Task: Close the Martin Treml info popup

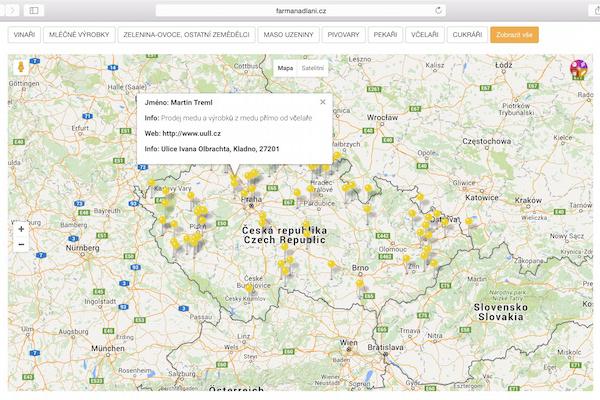Action: click(322, 102)
